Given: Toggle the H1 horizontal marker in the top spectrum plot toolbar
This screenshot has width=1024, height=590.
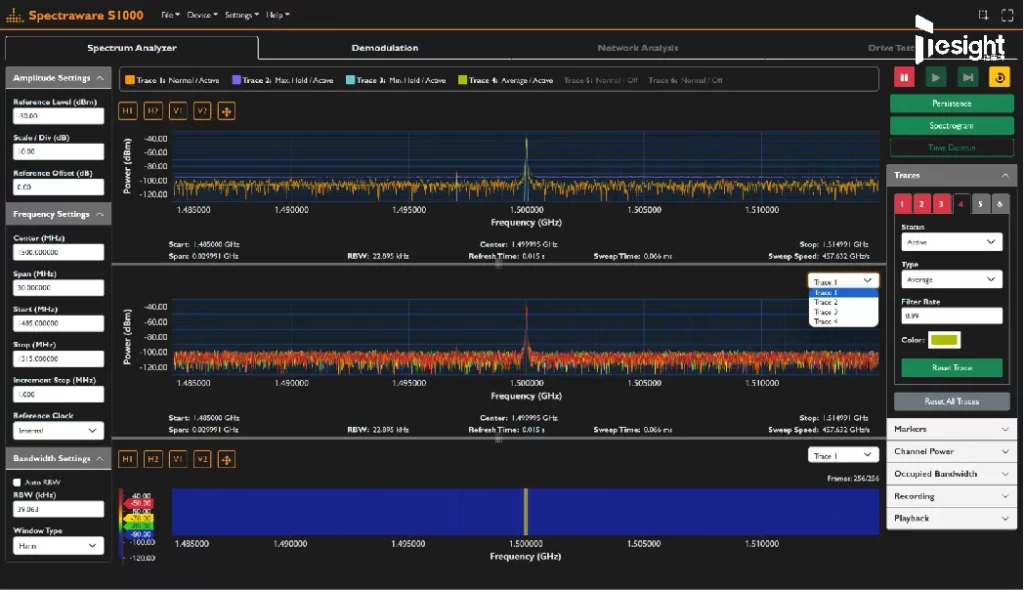Looking at the screenshot, I should click(x=127, y=111).
